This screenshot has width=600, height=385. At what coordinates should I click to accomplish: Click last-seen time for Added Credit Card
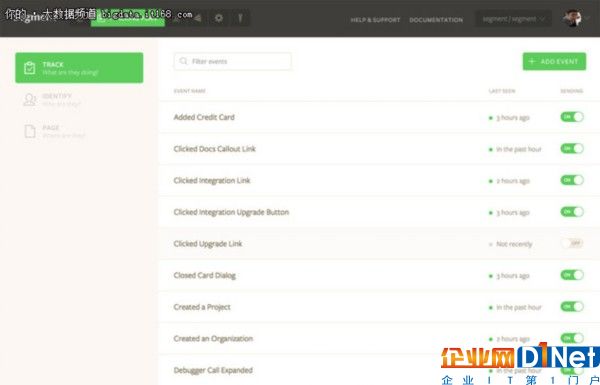(x=513, y=117)
